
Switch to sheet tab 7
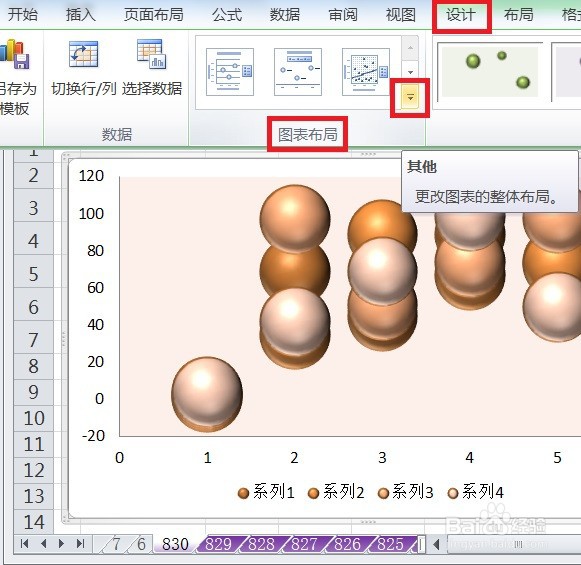[116, 544]
